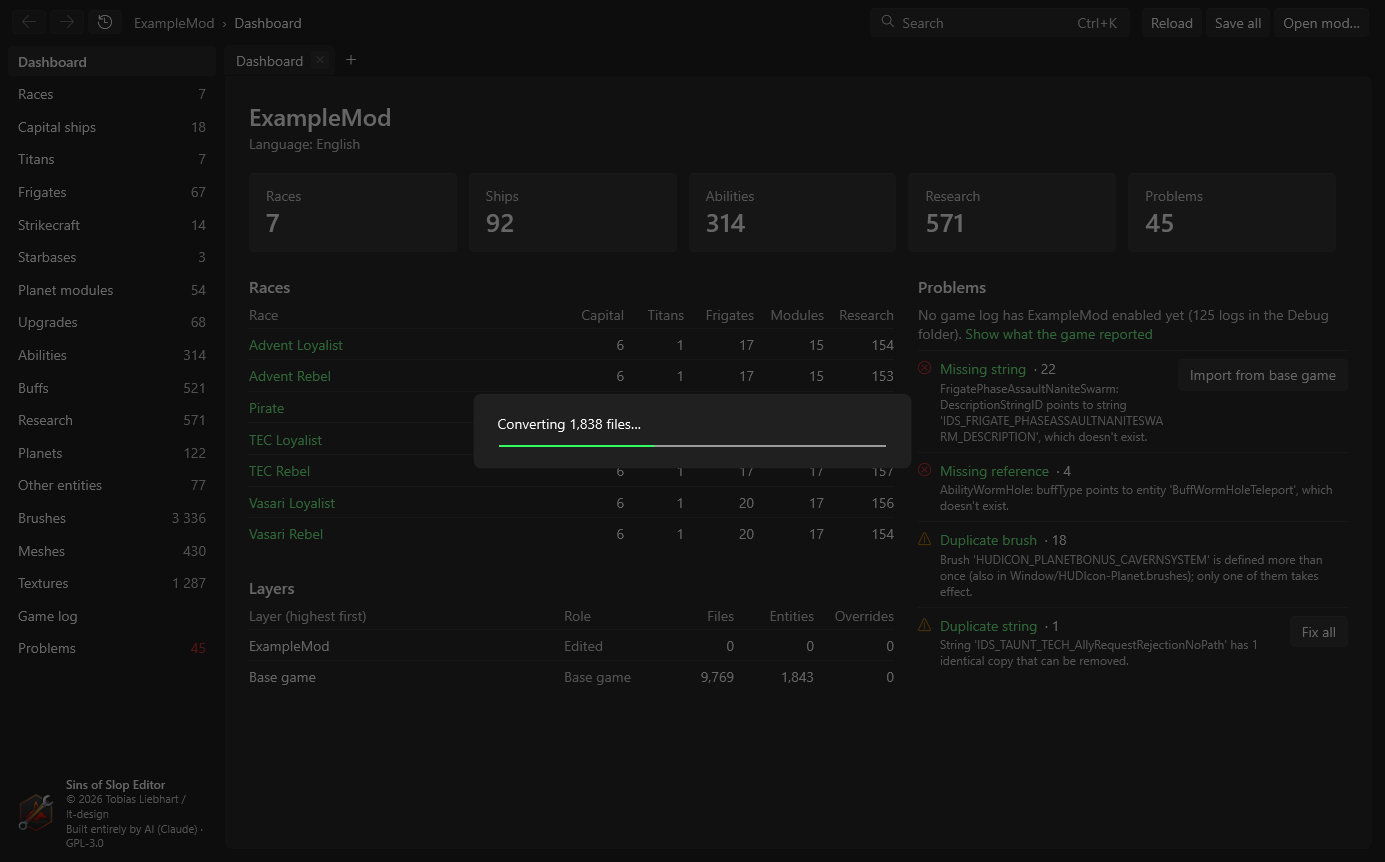Image resolution: width=1385 pixels, height=862 pixels.
Task: Open the navigation history clock icon
Action: (105, 22)
